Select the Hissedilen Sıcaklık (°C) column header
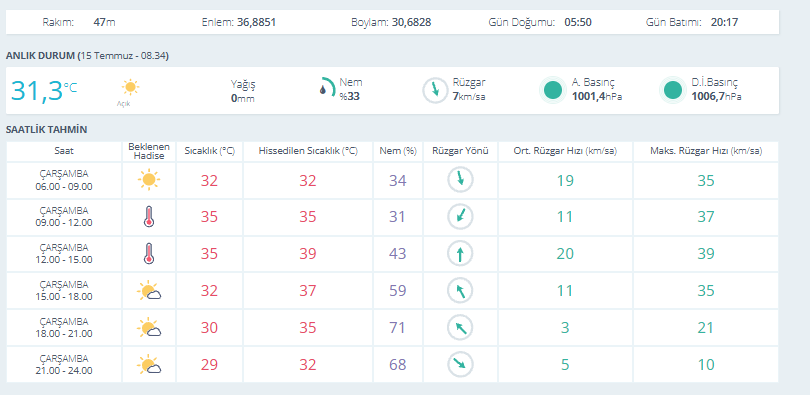 click(308, 151)
